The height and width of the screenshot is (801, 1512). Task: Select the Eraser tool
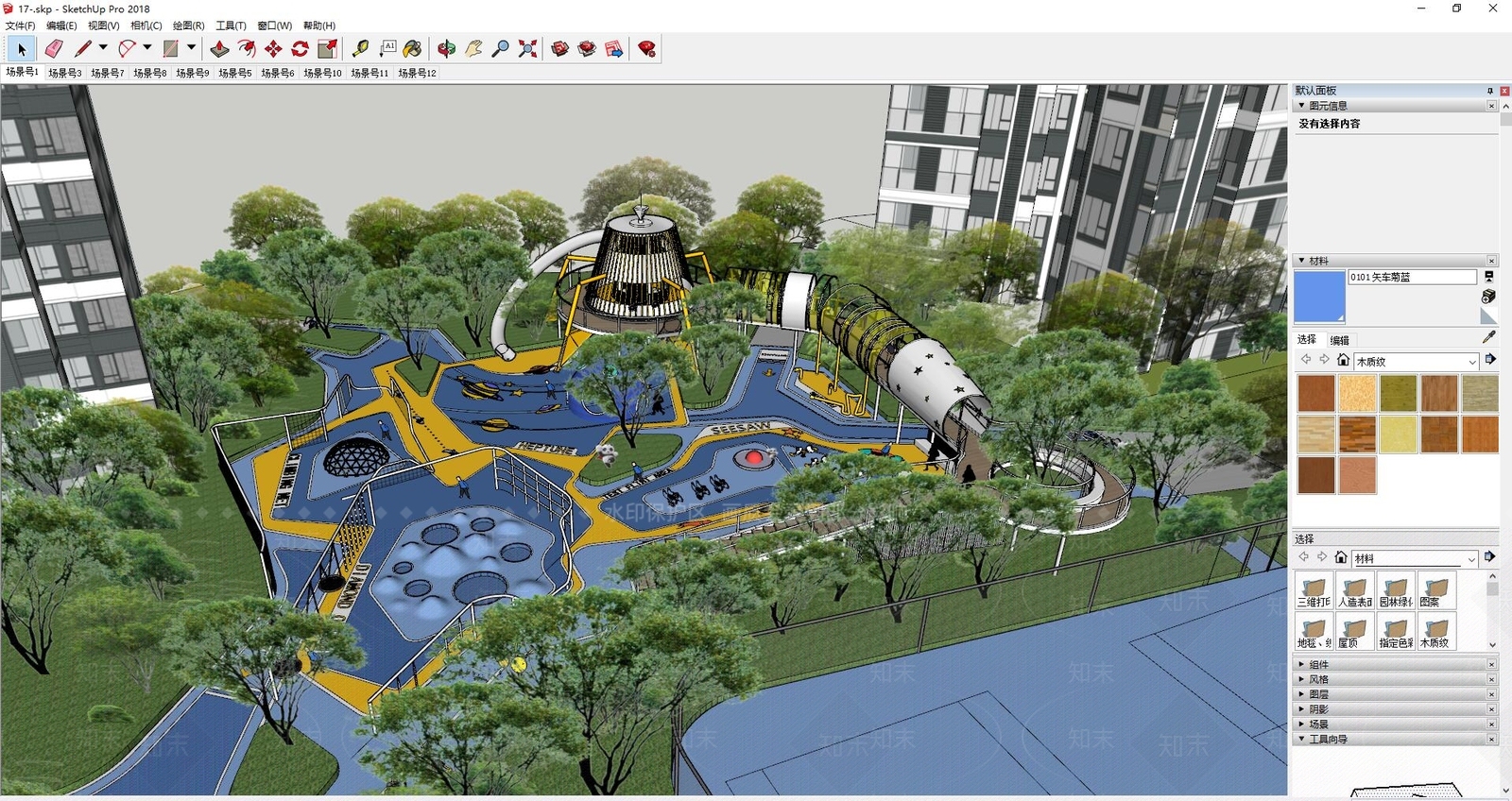[x=54, y=49]
